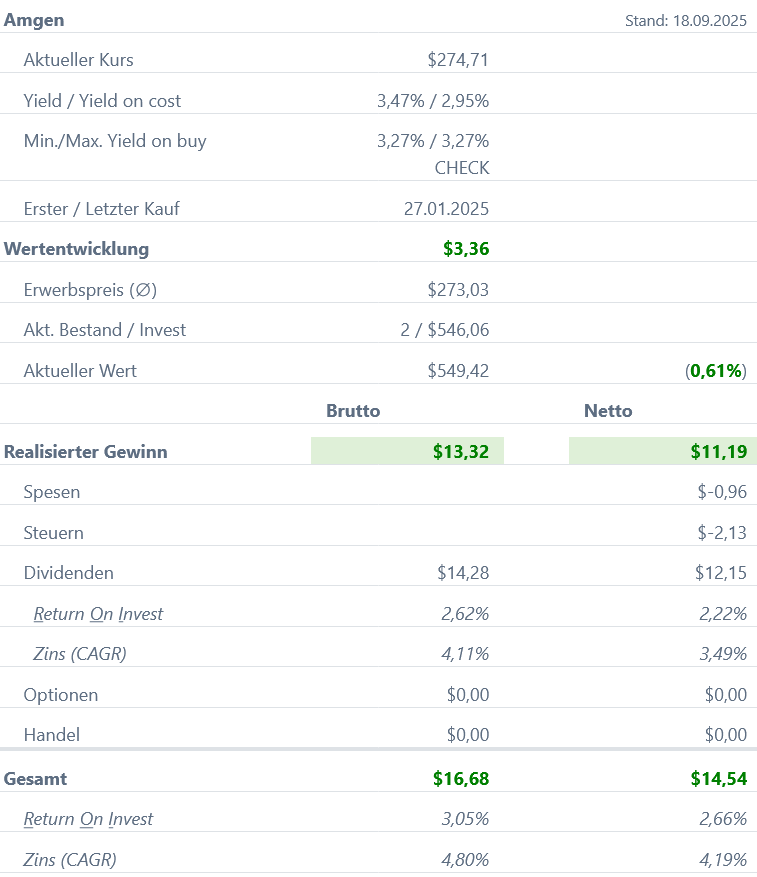
Task: Select the Gesamt Netto CAGR value 4,19%
Action: (x=722, y=859)
